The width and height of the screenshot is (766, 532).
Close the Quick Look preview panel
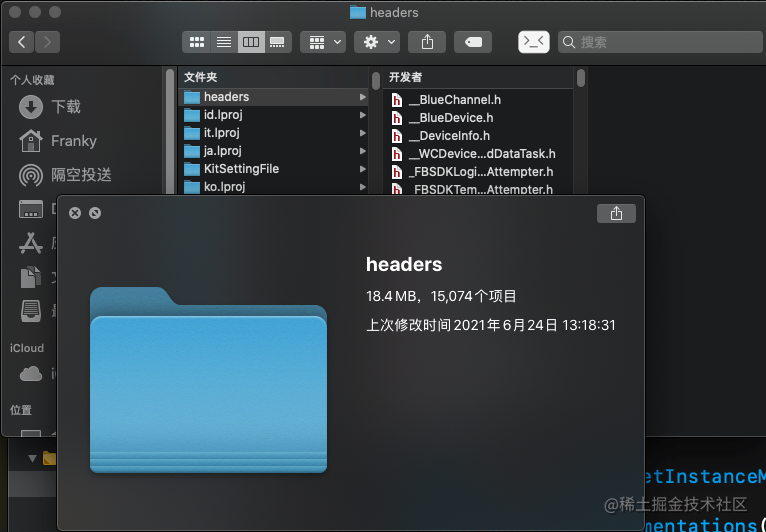click(x=75, y=213)
